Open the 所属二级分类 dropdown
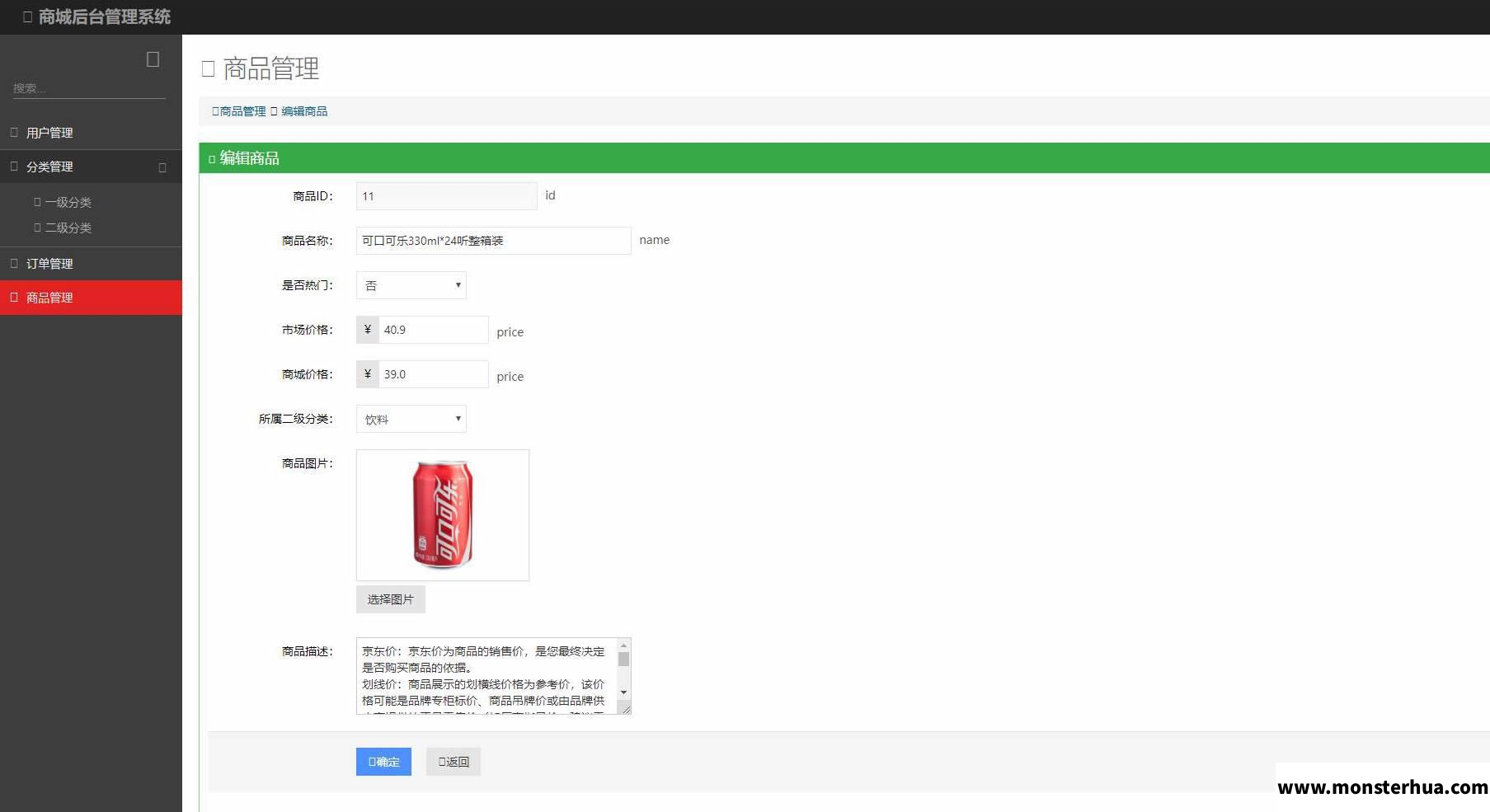Viewport: 1490px width, 812px height. point(411,419)
